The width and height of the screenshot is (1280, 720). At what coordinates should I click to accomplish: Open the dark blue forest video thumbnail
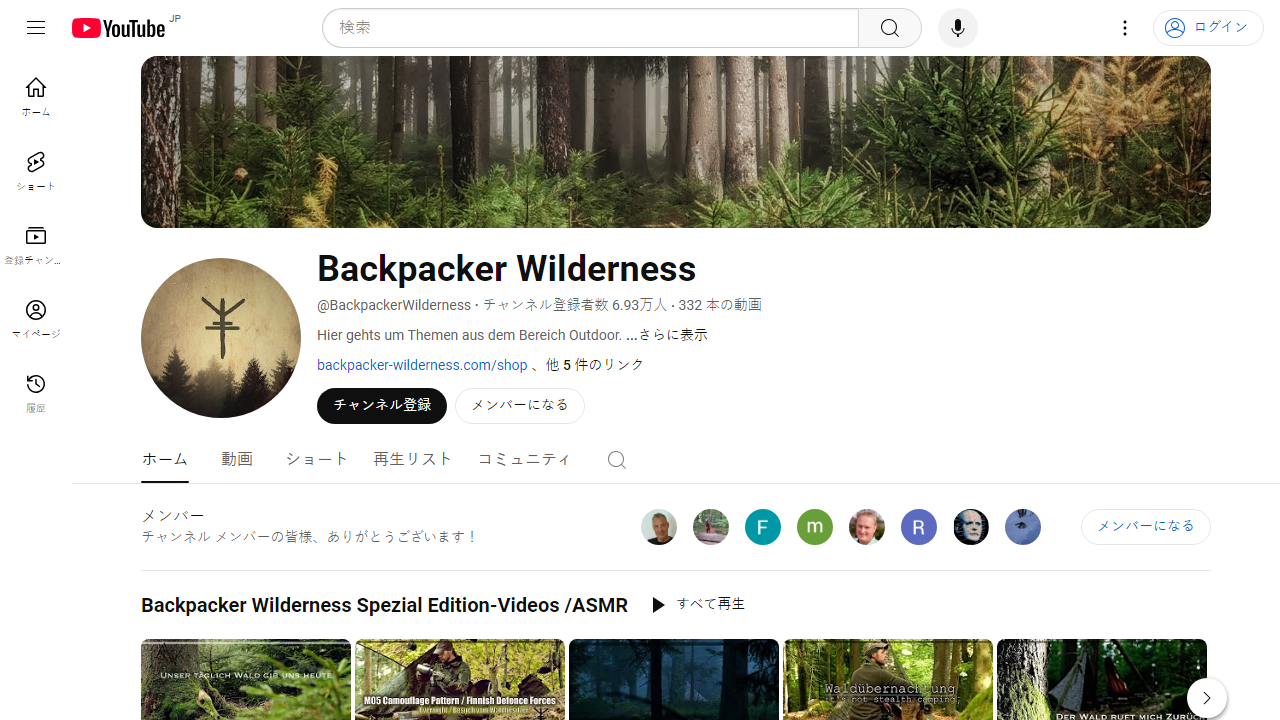(x=674, y=679)
